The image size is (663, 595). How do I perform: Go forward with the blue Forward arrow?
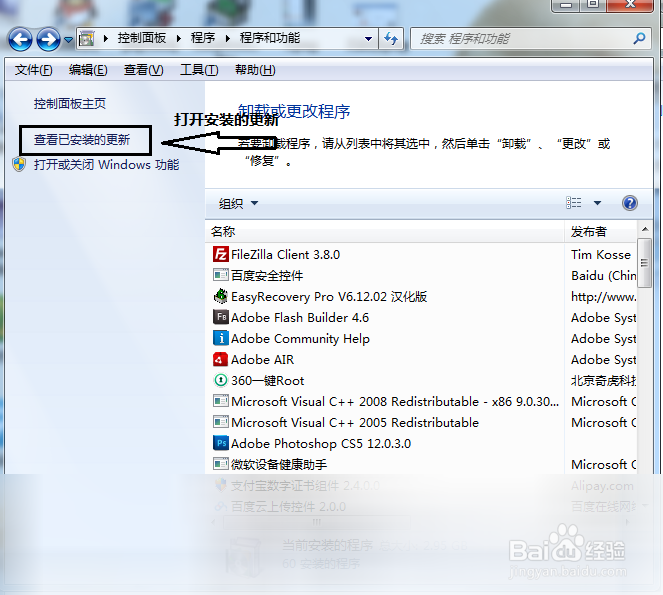(48, 39)
